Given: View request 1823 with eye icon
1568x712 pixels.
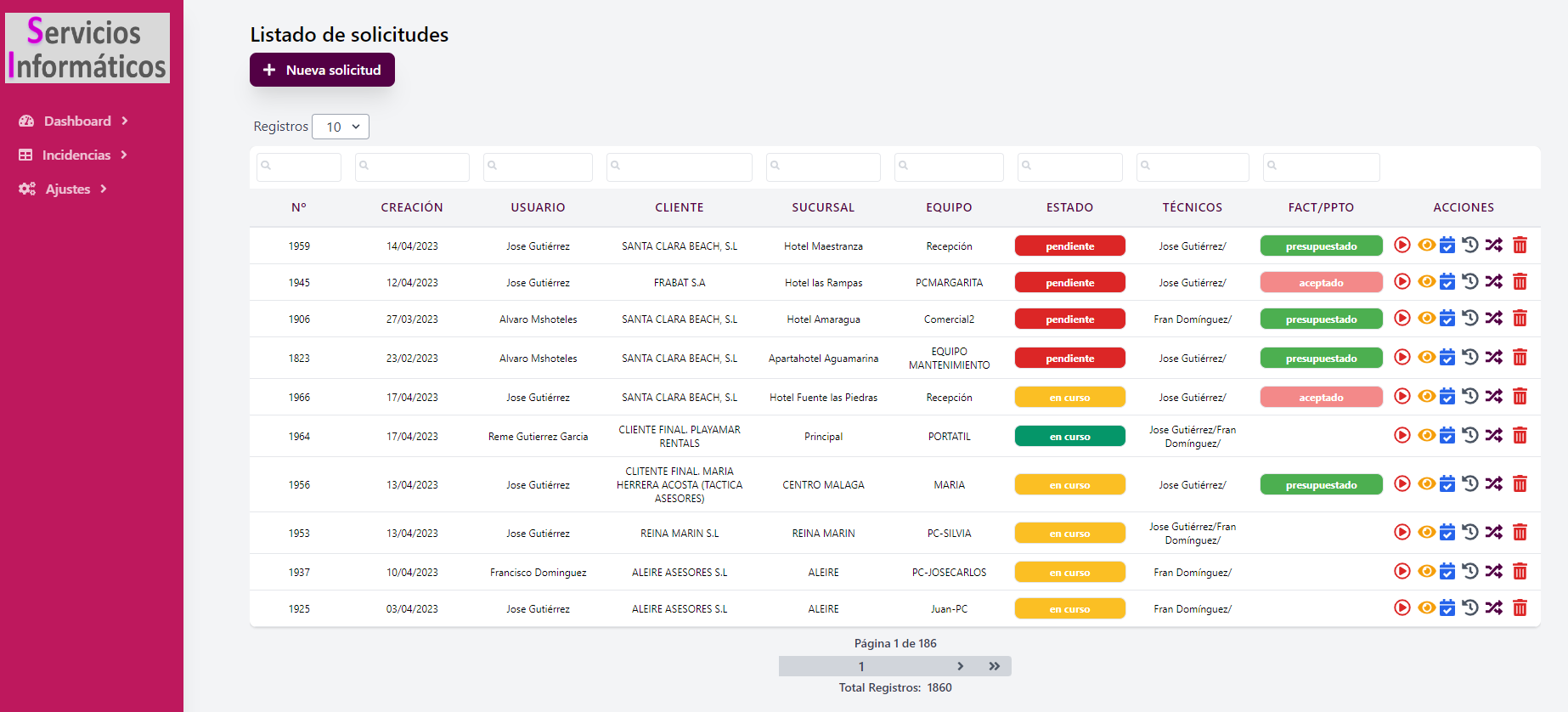Looking at the screenshot, I should tap(1427, 358).
